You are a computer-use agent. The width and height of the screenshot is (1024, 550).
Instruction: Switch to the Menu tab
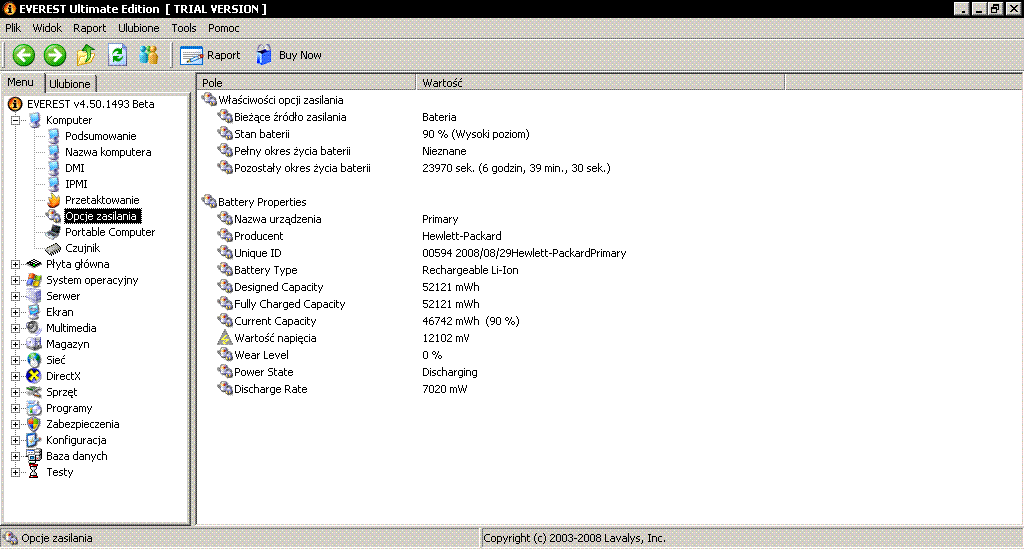click(x=21, y=82)
